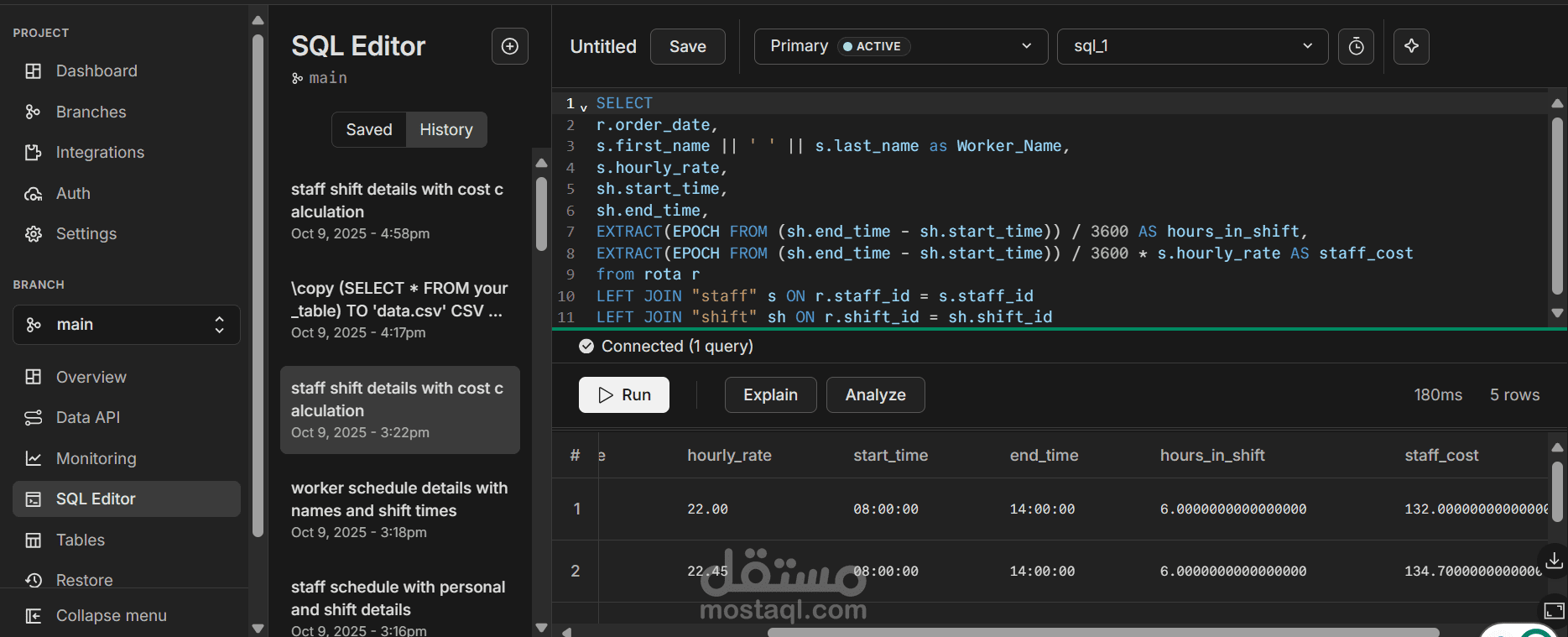Screen dimensions: 1568x637
Task: Switch to the History tab
Action: pyautogui.click(x=446, y=129)
